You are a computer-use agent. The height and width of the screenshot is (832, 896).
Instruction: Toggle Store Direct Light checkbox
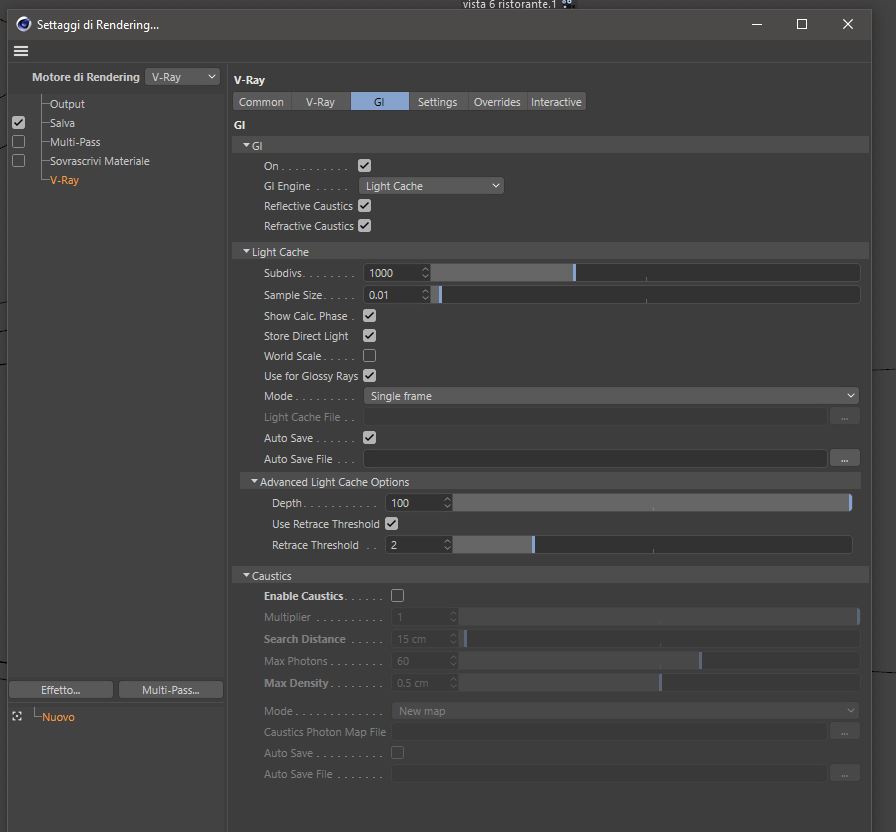[370, 335]
